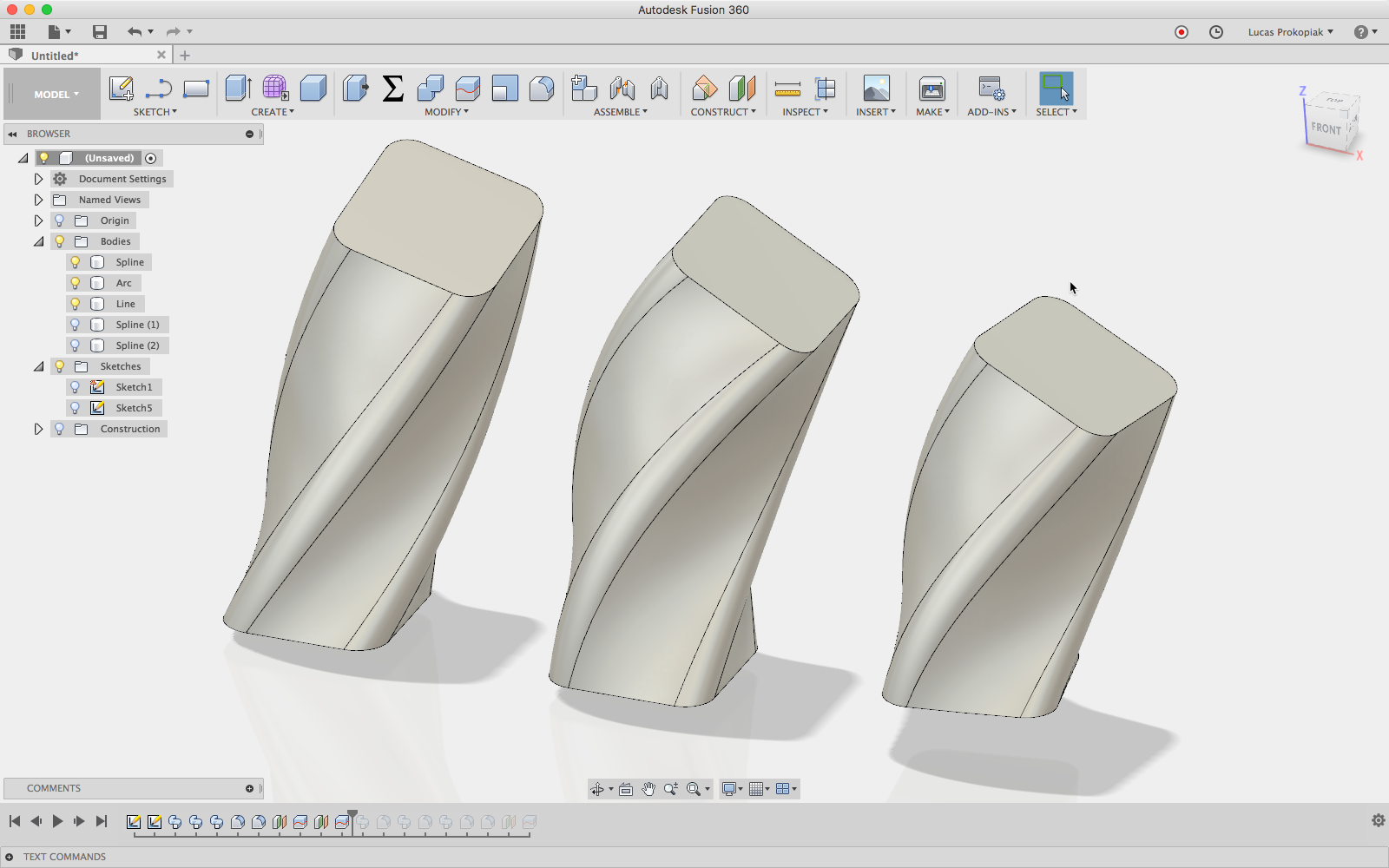Viewport: 1389px width, 868px height.
Task: Toggle the Origin folder visibility bulb
Action: click(59, 220)
